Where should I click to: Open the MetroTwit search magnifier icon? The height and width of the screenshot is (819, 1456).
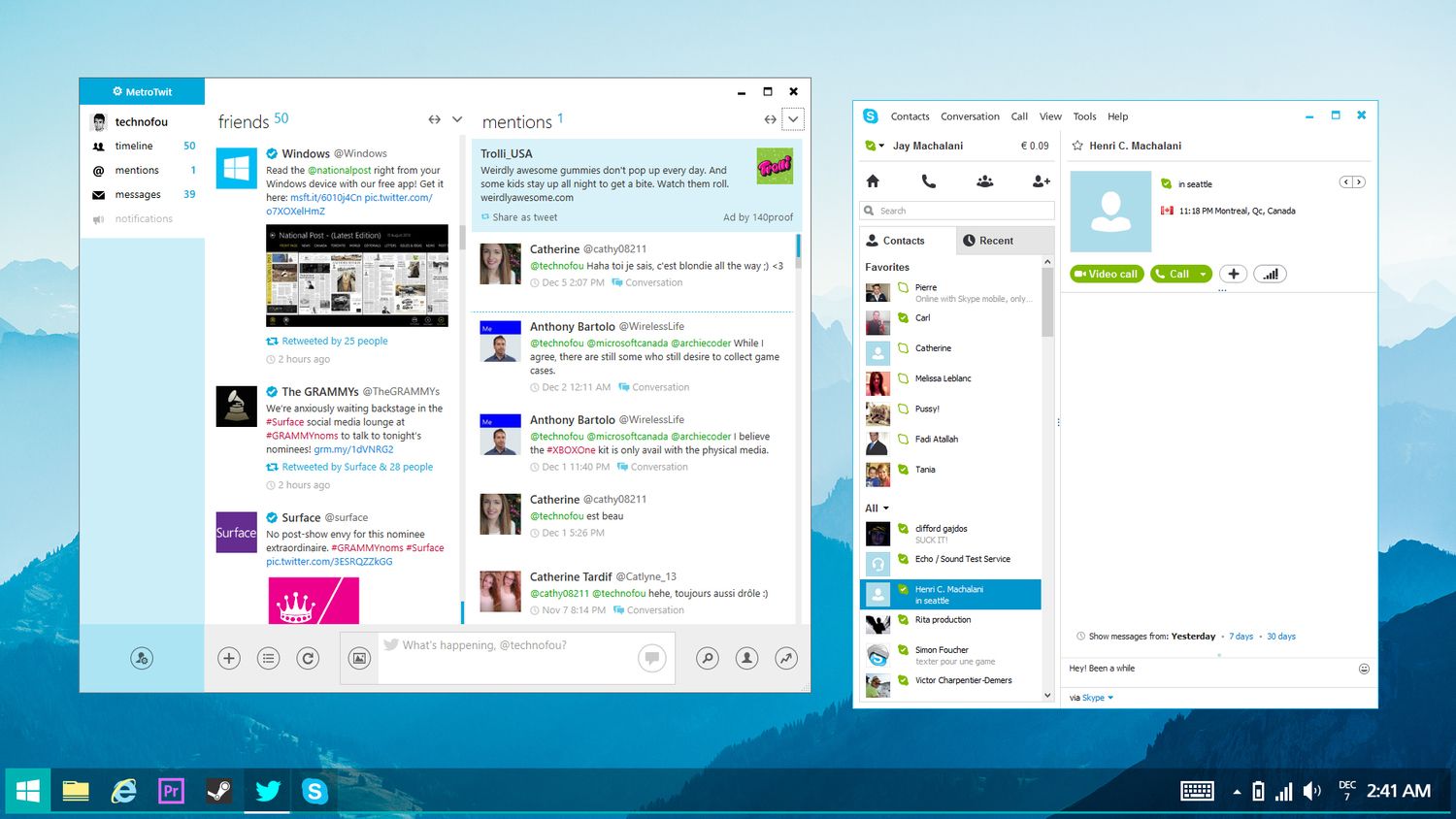[x=708, y=658]
